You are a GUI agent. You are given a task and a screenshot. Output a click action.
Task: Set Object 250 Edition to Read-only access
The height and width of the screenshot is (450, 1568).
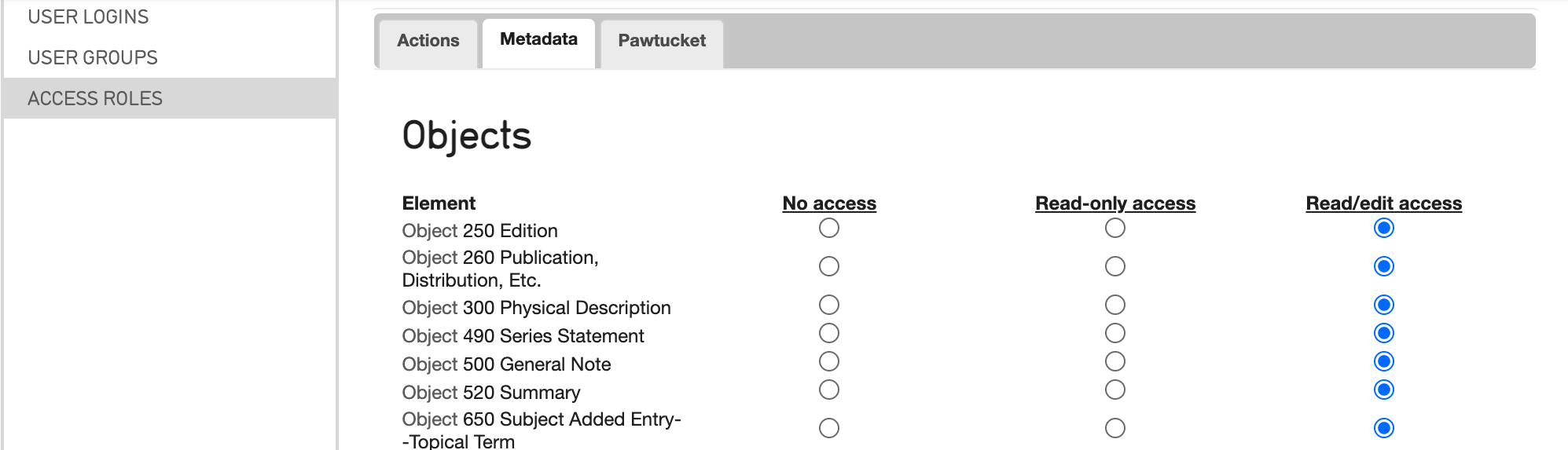click(x=1114, y=228)
